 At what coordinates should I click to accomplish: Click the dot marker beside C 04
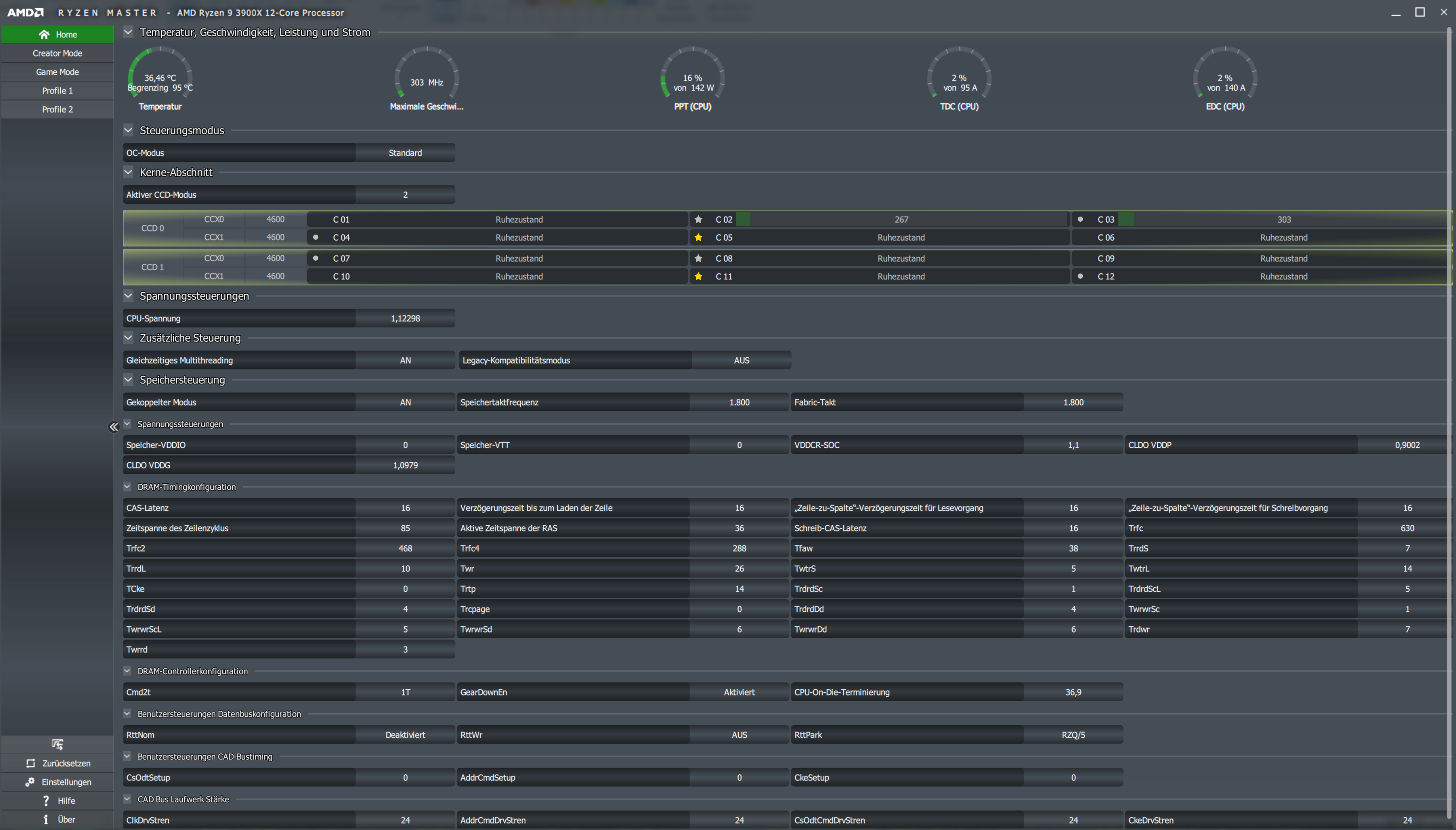click(x=316, y=237)
